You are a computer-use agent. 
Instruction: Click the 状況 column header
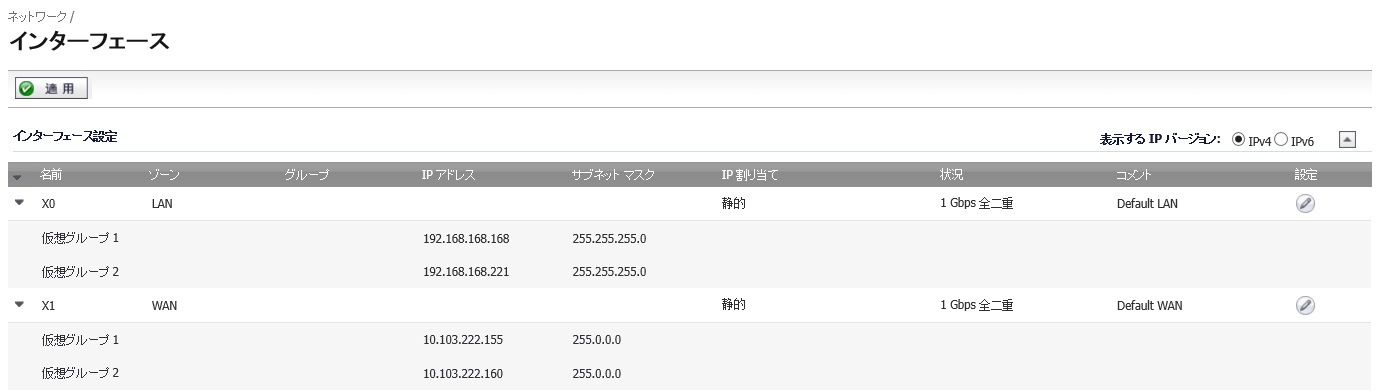click(x=951, y=175)
